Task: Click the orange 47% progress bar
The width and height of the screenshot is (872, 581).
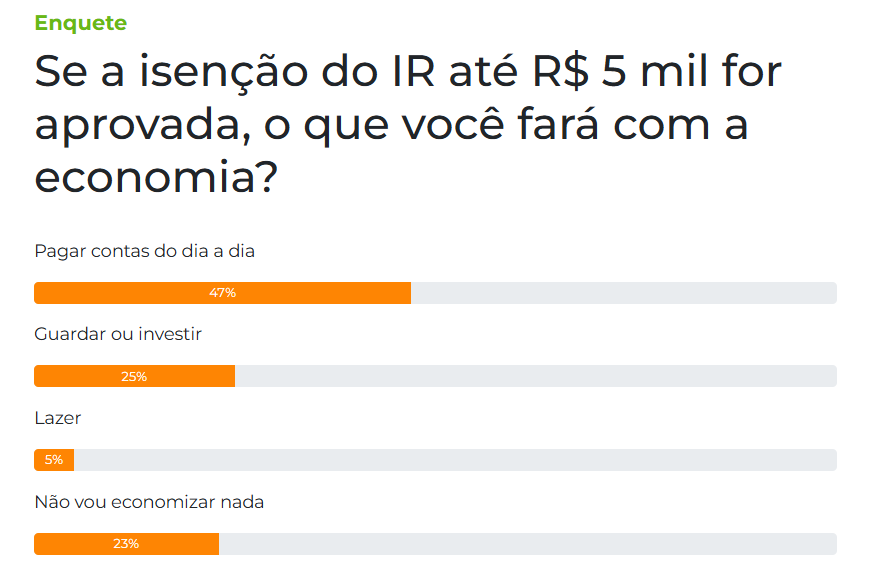Action: point(222,293)
